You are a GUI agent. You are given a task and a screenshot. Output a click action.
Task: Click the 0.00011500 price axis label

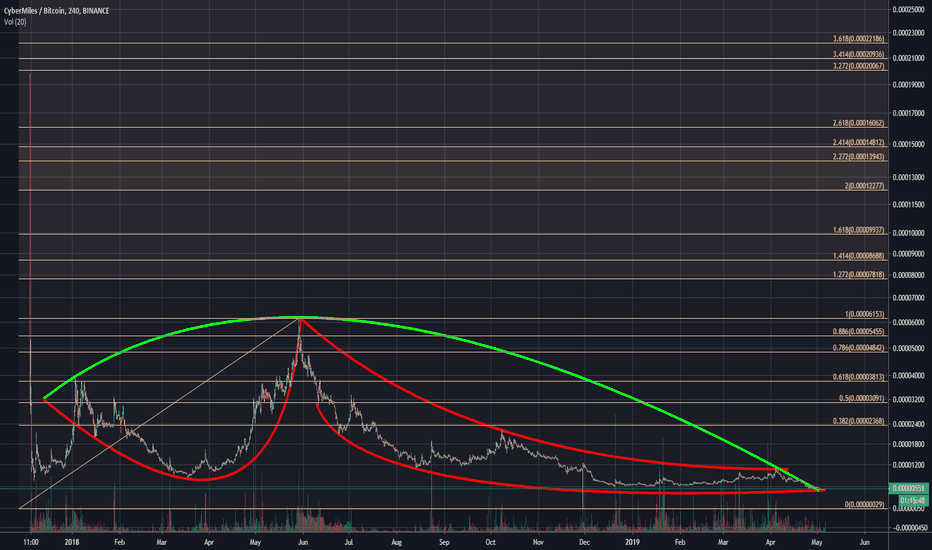click(x=908, y=205)
